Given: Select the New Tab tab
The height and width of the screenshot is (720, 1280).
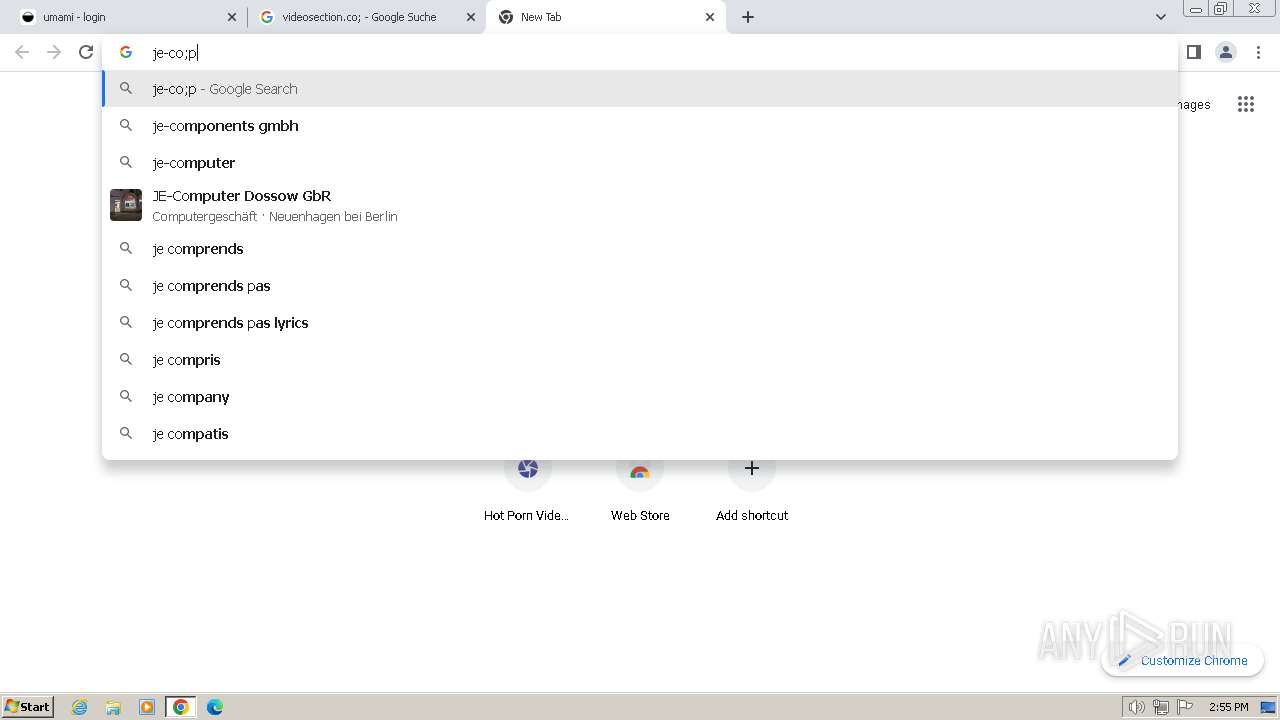Looking at the screenshot, I should coord(606,17).
